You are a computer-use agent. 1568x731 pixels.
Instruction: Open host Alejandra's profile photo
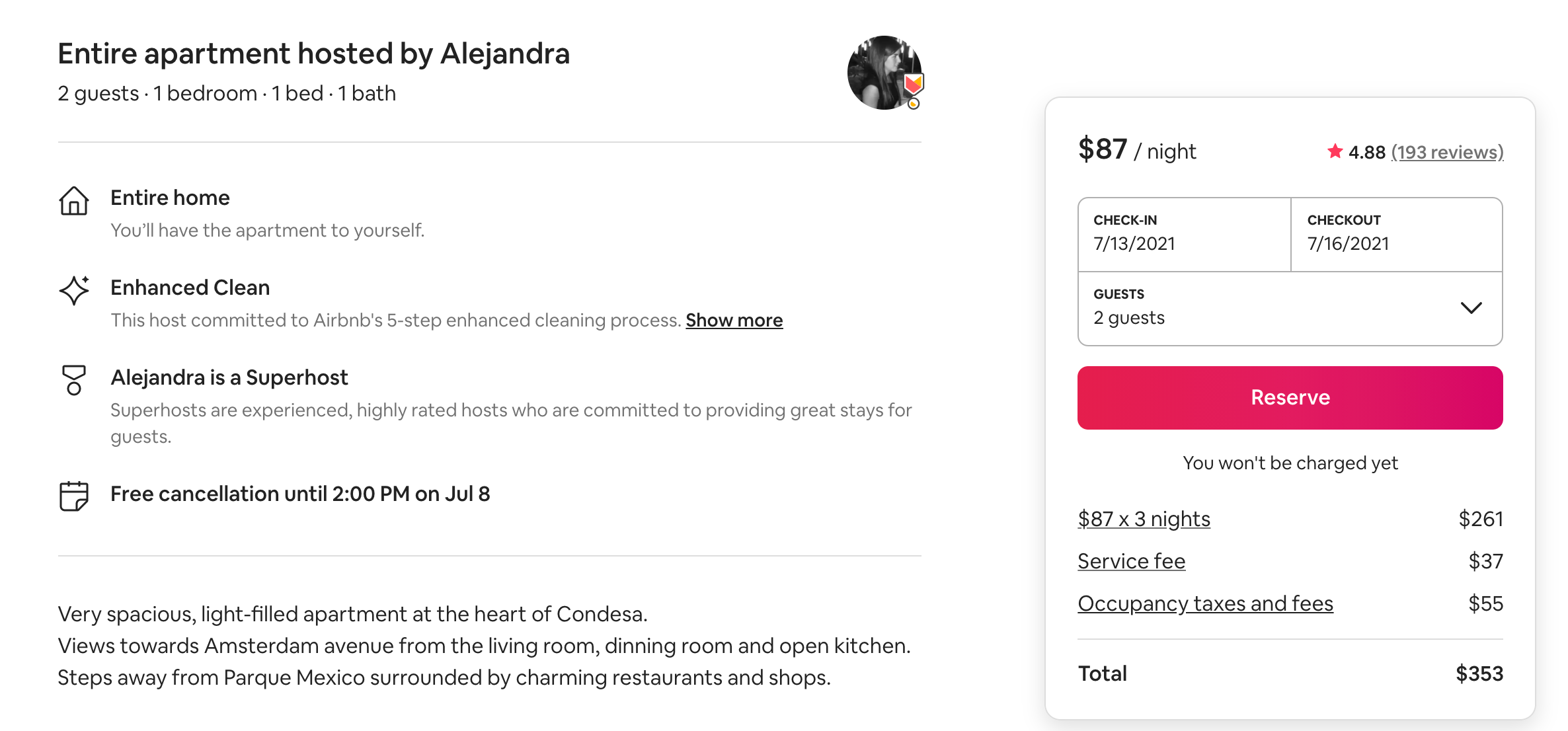click(882, 73)
